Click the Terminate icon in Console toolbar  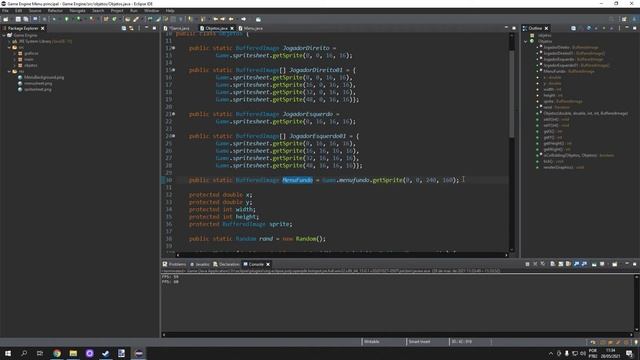pyautogui.click(x=527, y=264)
